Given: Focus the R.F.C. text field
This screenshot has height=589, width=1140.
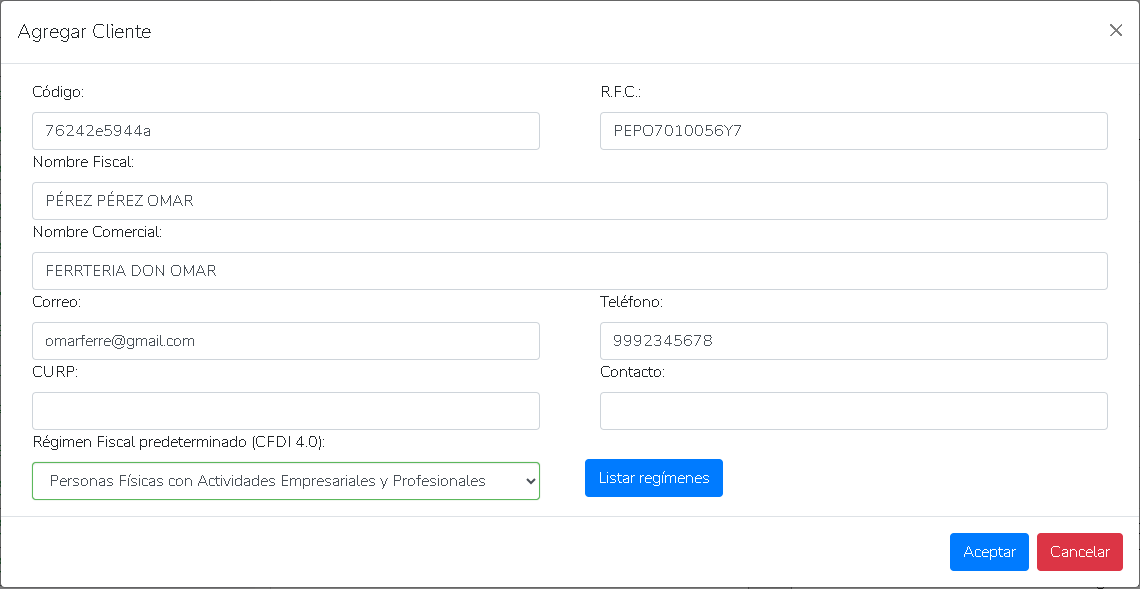Looking at the screenshot, I should (853, 131).
